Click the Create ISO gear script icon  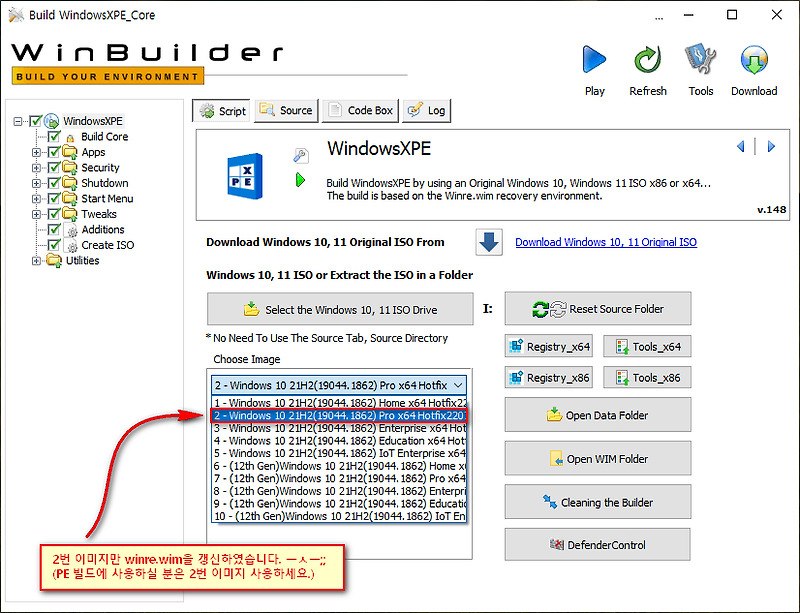point(72,246)
